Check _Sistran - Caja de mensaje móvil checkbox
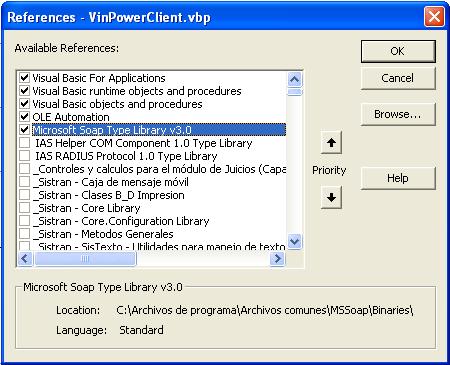Screen dimensions: 450x365 pyautogui.click(x=24, y=182)
